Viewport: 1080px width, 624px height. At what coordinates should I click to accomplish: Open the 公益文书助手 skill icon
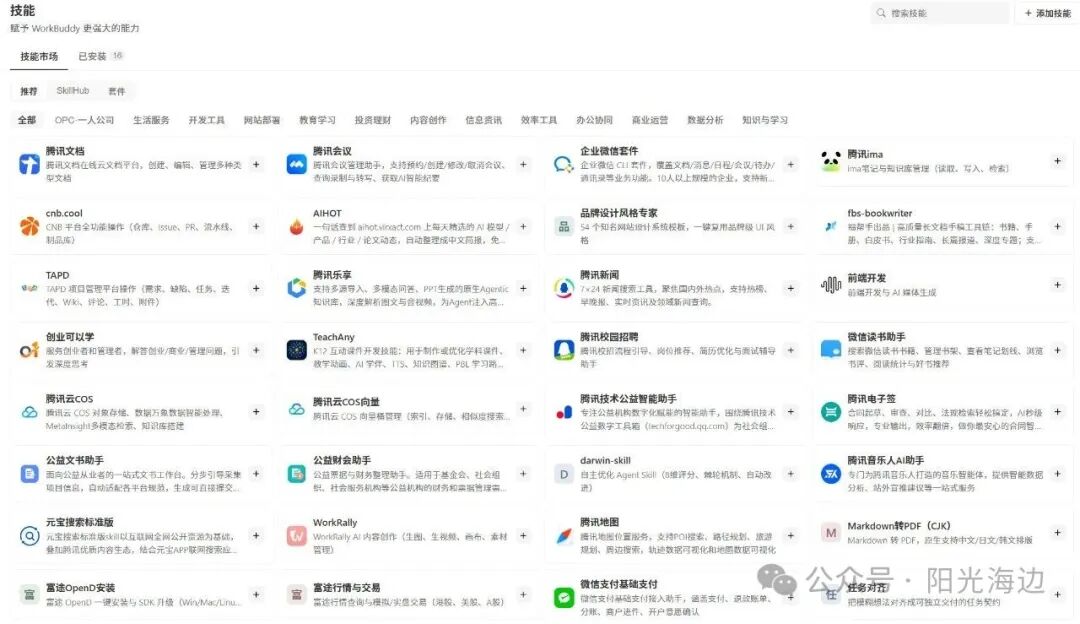tap(29, 474)
